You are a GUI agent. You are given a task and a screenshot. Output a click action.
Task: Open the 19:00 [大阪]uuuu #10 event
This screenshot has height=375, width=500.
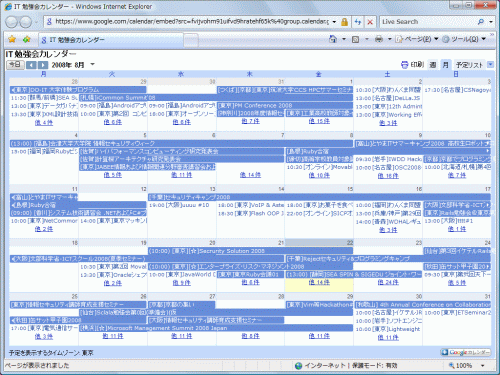tap(179, 205)
